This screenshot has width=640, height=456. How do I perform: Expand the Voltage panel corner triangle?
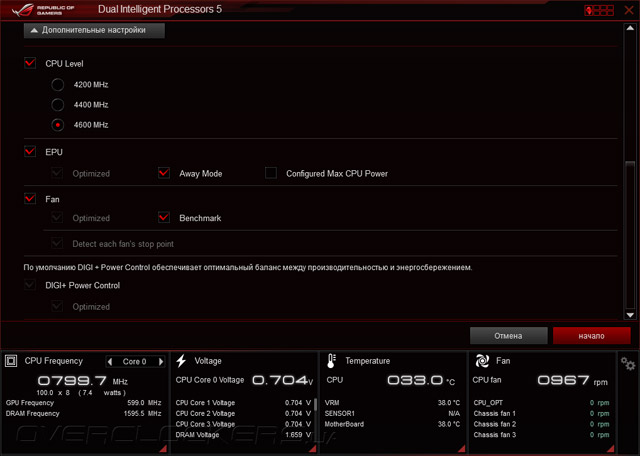(313, 449)
